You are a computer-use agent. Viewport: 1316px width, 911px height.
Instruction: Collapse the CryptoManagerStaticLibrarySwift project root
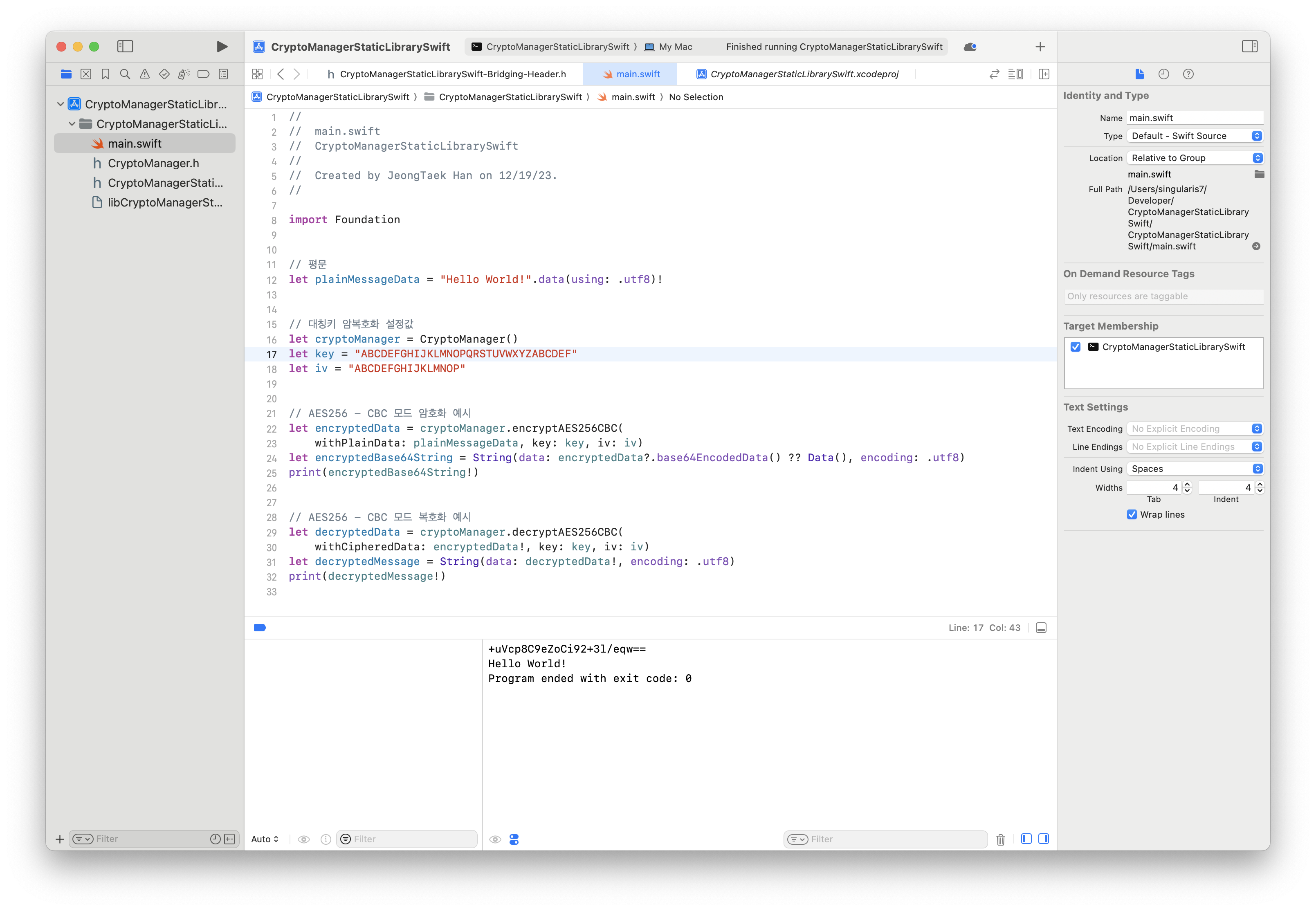pos(61,104)
